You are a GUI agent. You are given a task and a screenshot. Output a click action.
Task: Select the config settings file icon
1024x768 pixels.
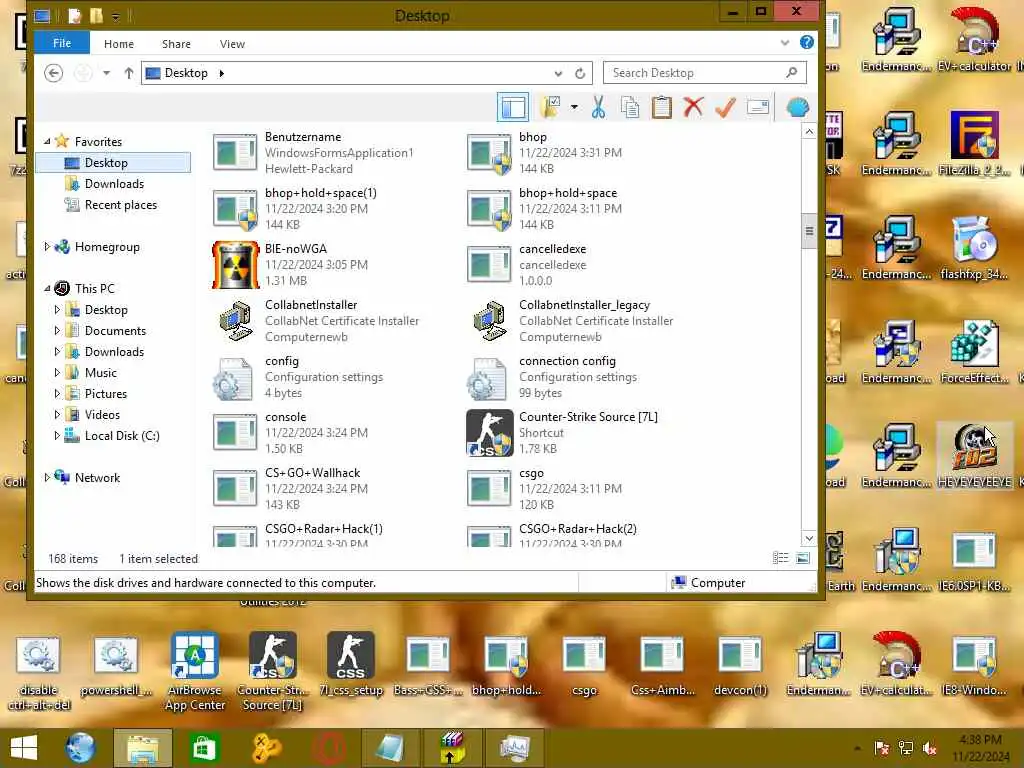(232, 377)
